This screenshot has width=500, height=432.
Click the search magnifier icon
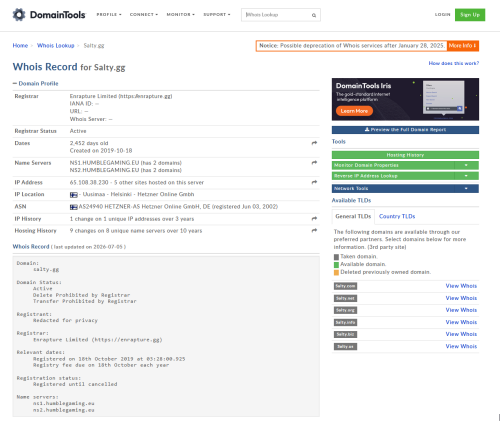click(x=314, y=15)
